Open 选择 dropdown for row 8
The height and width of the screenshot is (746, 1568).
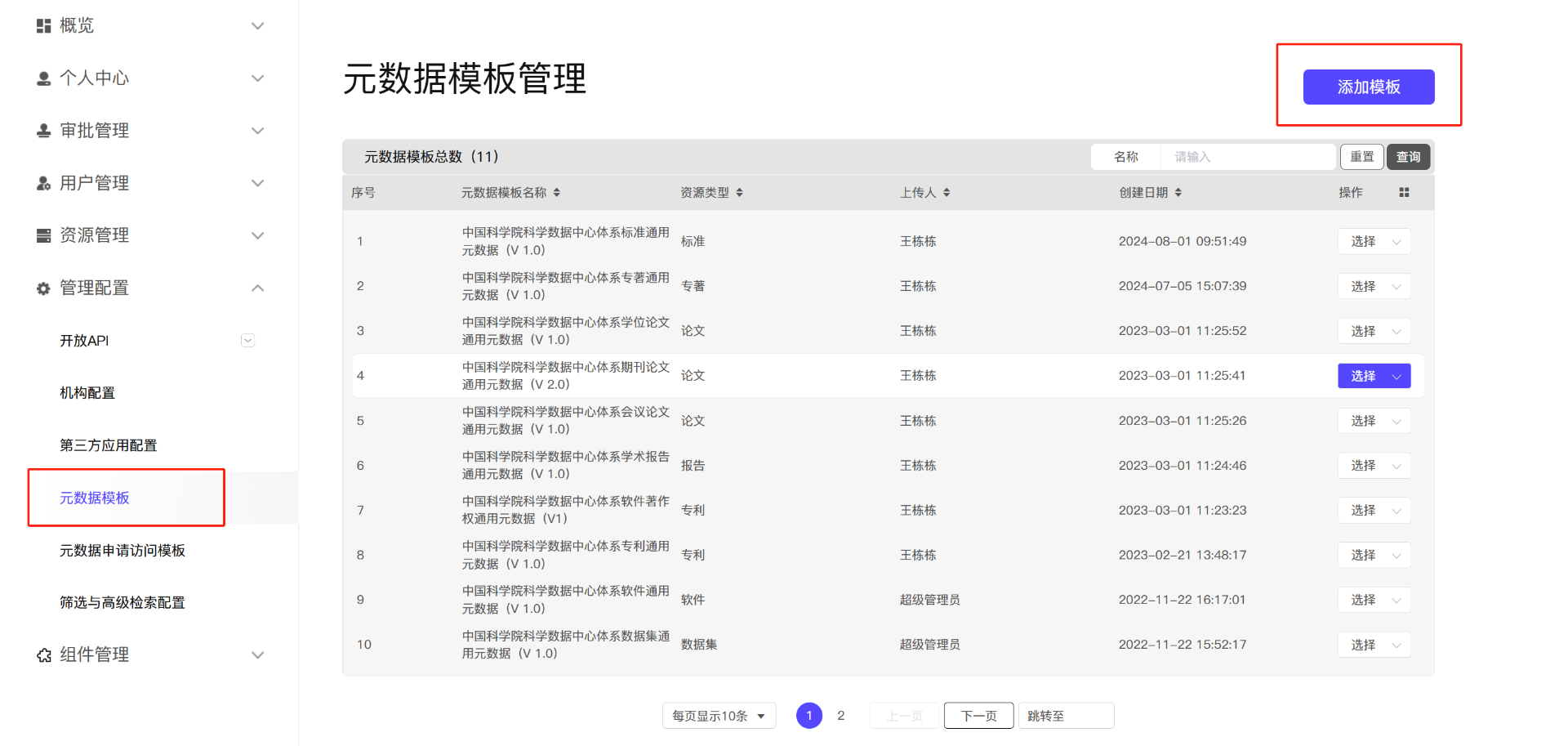[x=1374, y=555]
